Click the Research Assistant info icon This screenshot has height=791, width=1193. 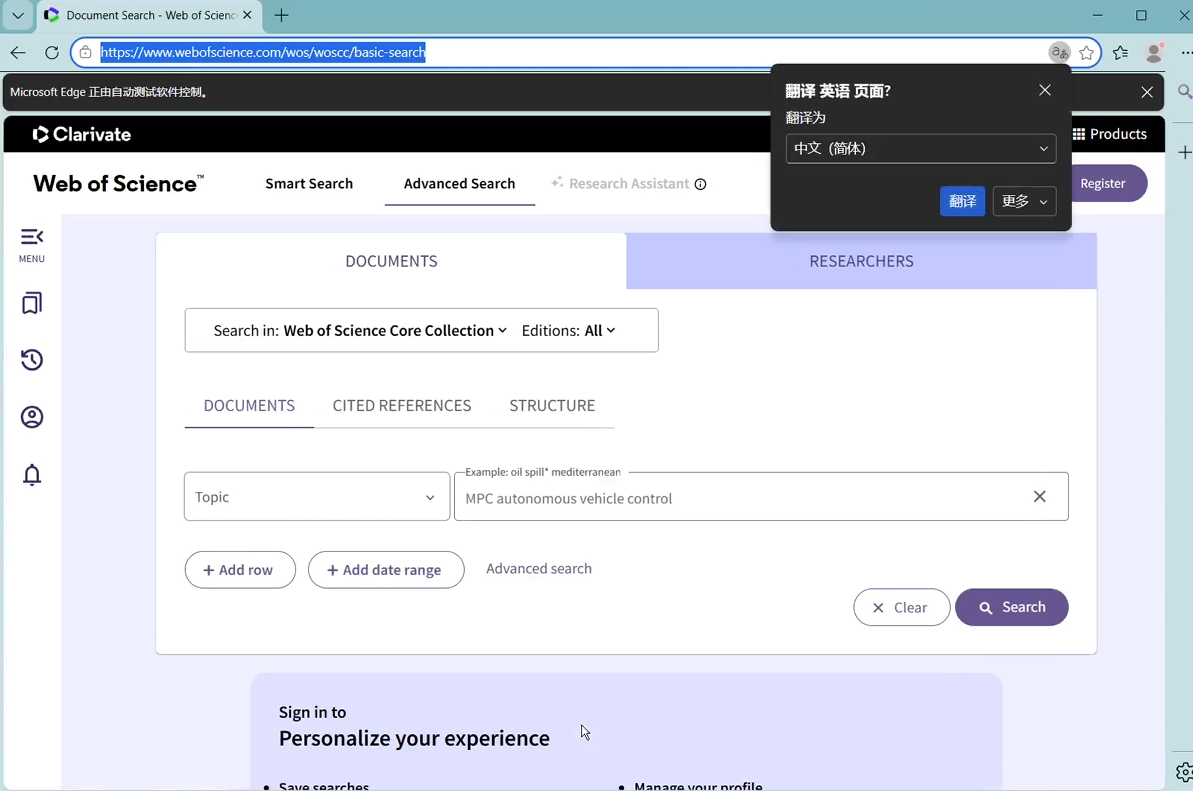tap(700, 184)
